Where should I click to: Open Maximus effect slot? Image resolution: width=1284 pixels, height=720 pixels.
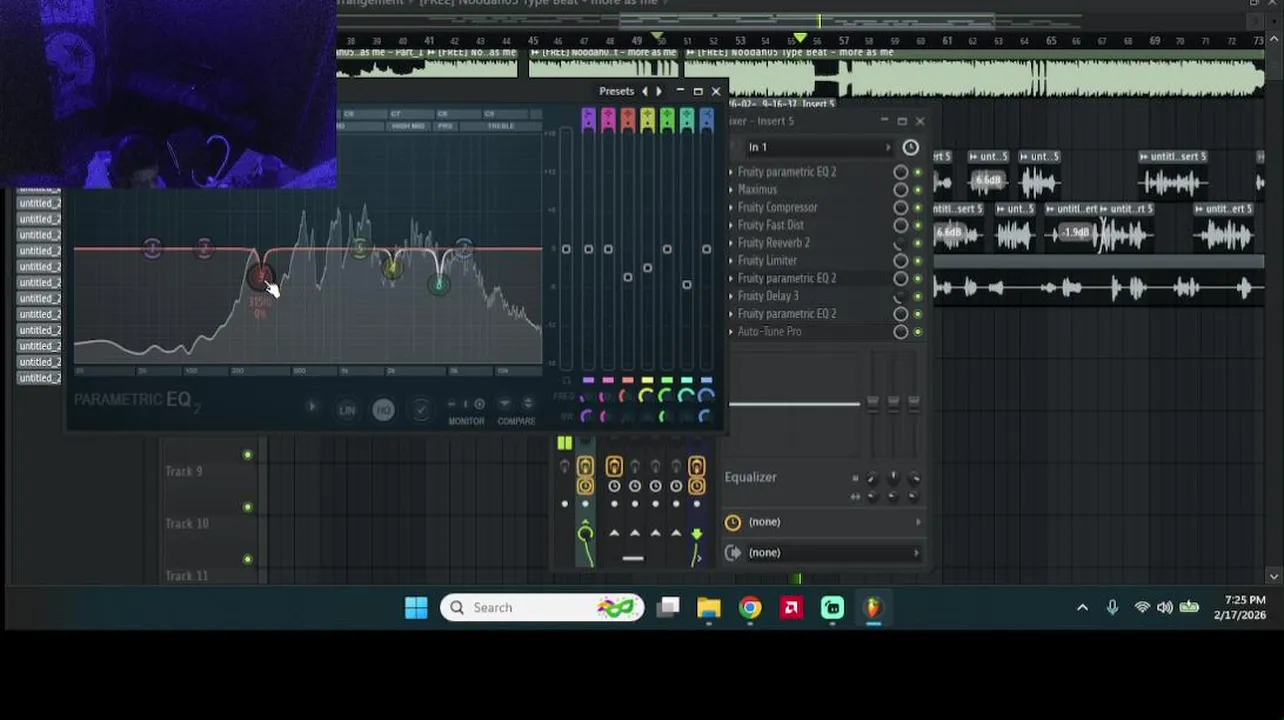tap(757, 190)
